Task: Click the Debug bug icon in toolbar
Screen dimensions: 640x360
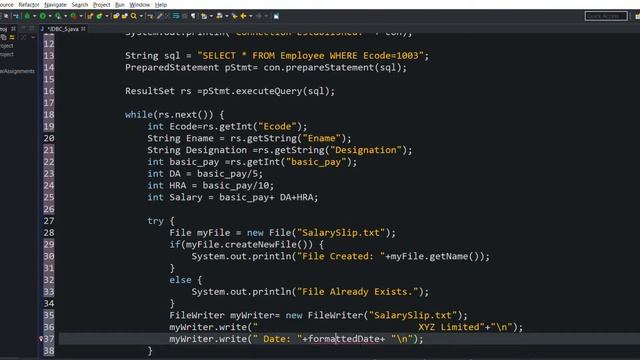Action: tap(27, 16)
